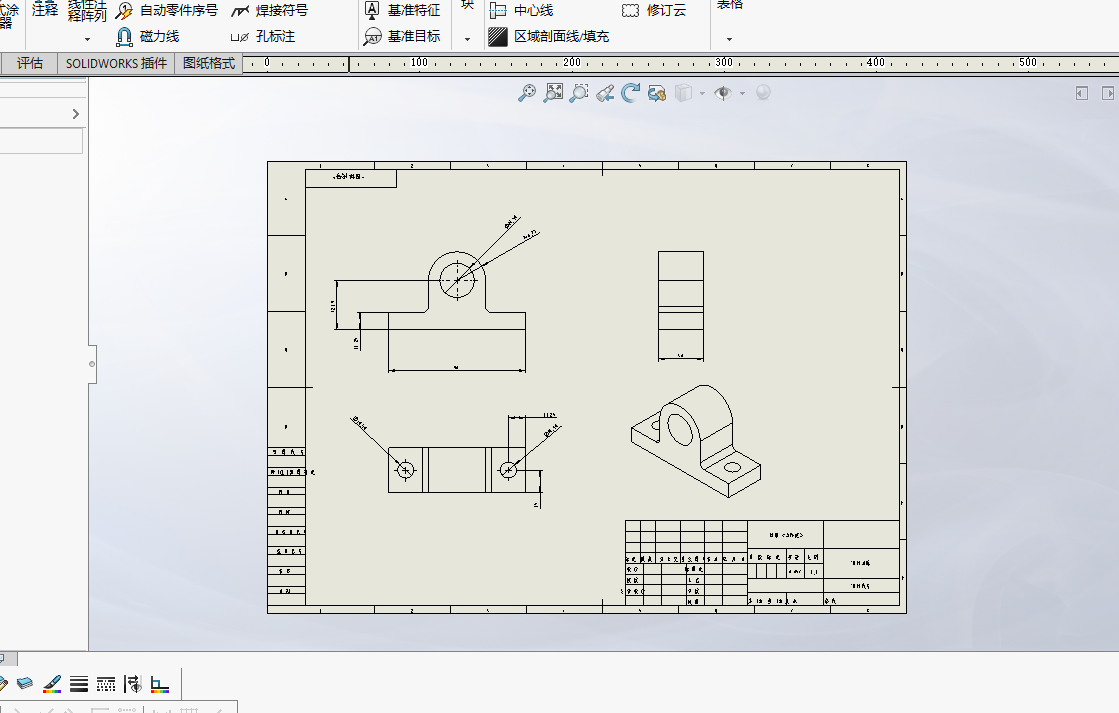Image resolution: width=1119 pixels, height=713 pixels.
Task: Select the isometric view of the bracket
Action: point(696,441)
